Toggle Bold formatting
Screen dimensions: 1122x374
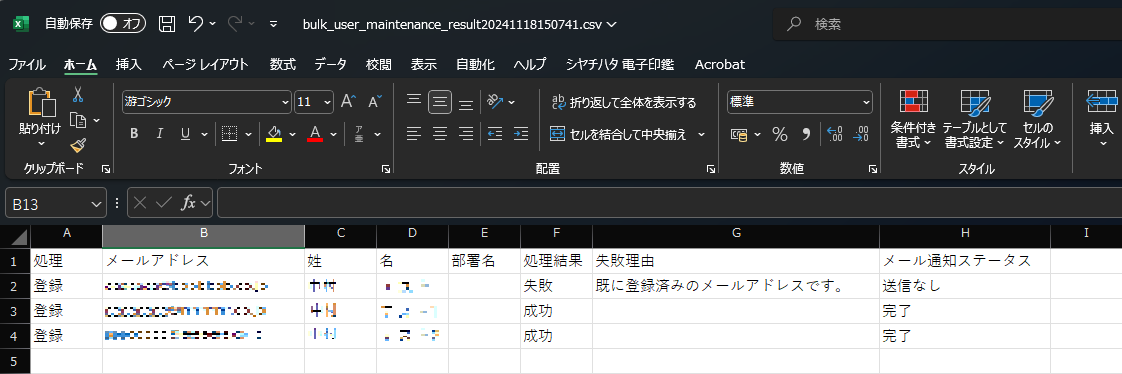click(134, 133)
